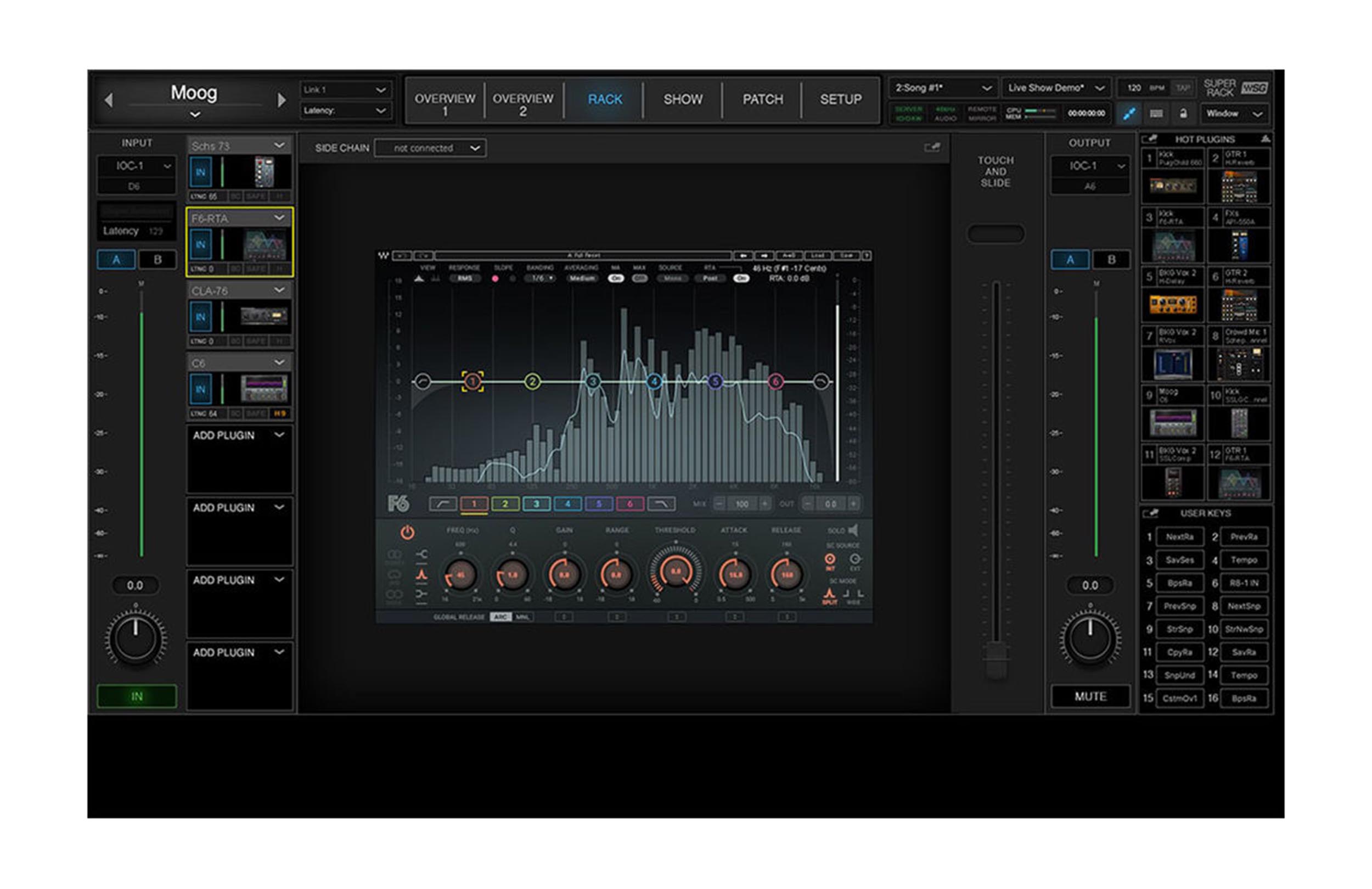Open the Moog rack name dropdown

(195, 114)
